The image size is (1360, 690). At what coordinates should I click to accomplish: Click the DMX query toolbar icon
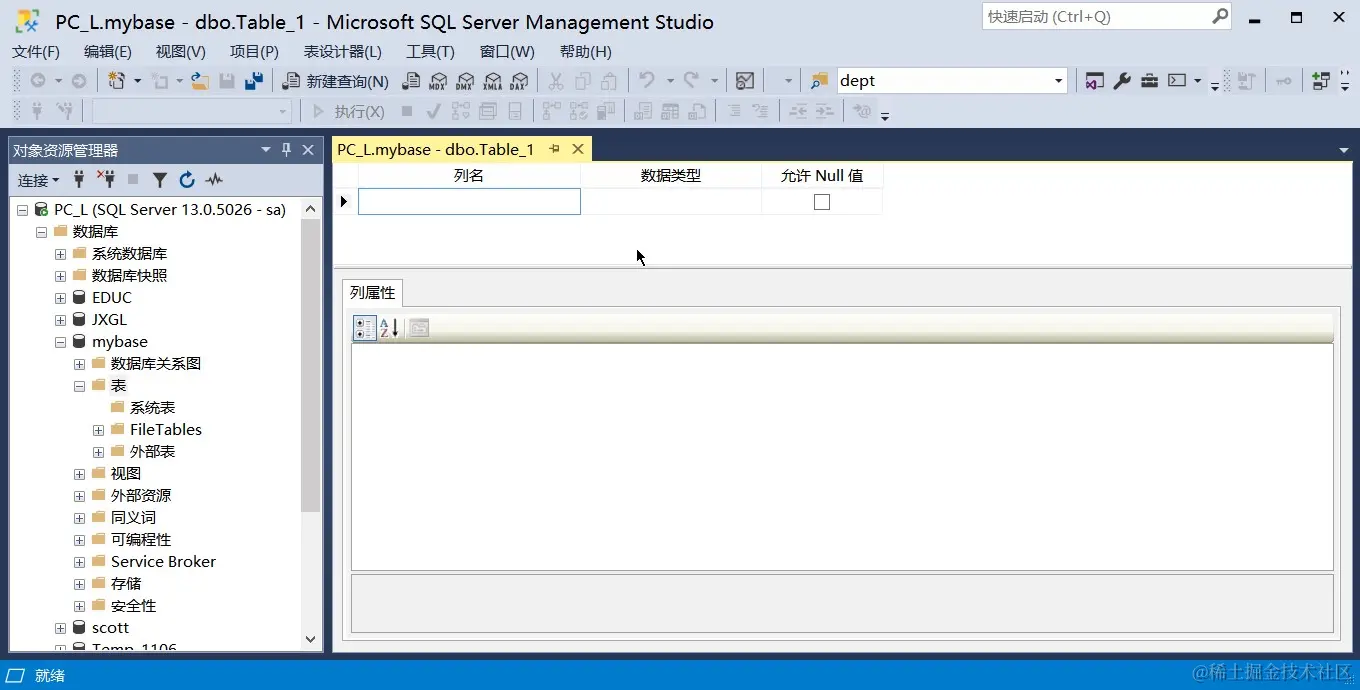coord(465,81)
